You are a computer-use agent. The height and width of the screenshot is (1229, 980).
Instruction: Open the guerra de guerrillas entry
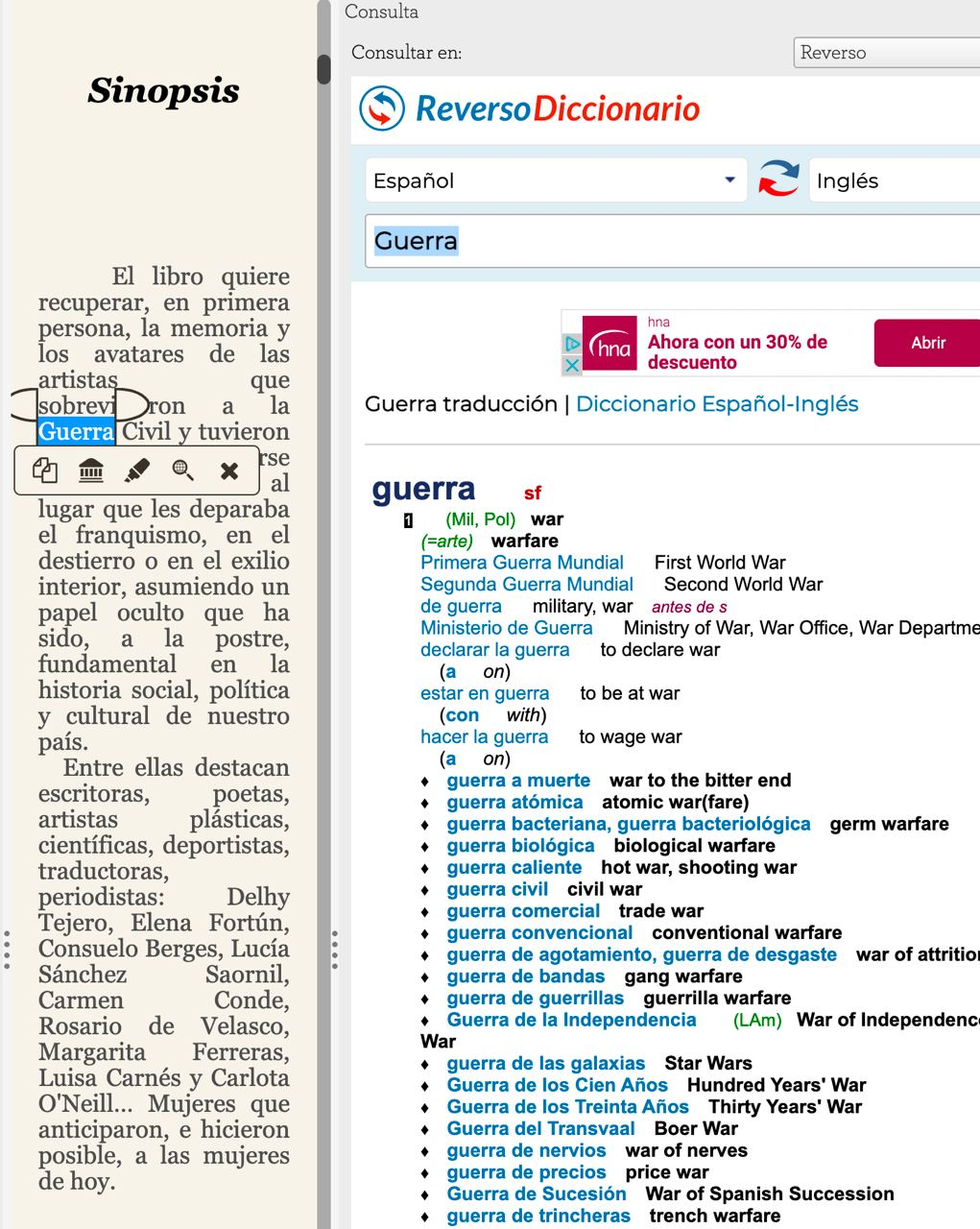coord(536,999)
